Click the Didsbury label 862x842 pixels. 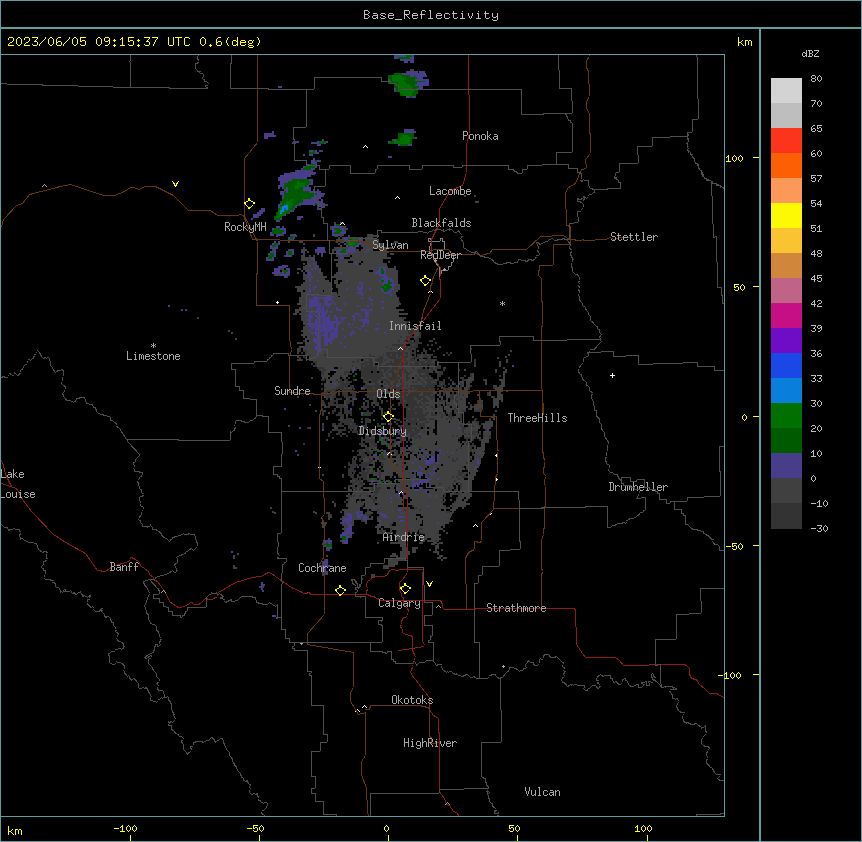(x=383, y=431)
